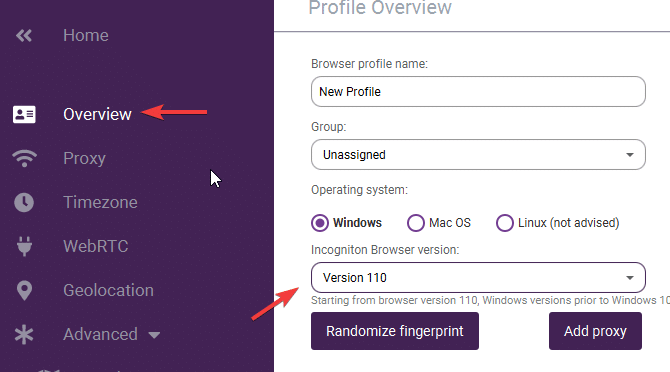Click the Geolocation pin icon

pyautogui.click(x=24, y=291)
